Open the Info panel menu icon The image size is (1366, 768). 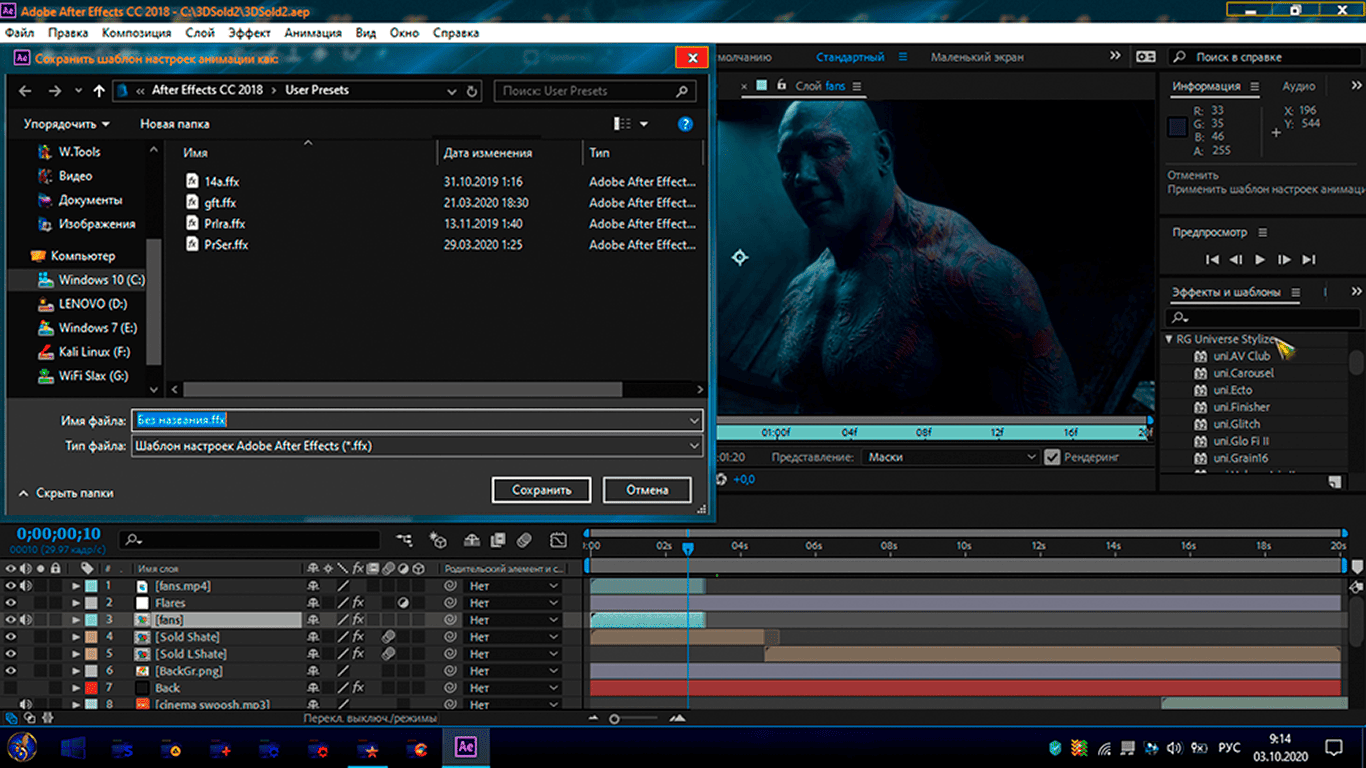click(x=1255, y=86)
